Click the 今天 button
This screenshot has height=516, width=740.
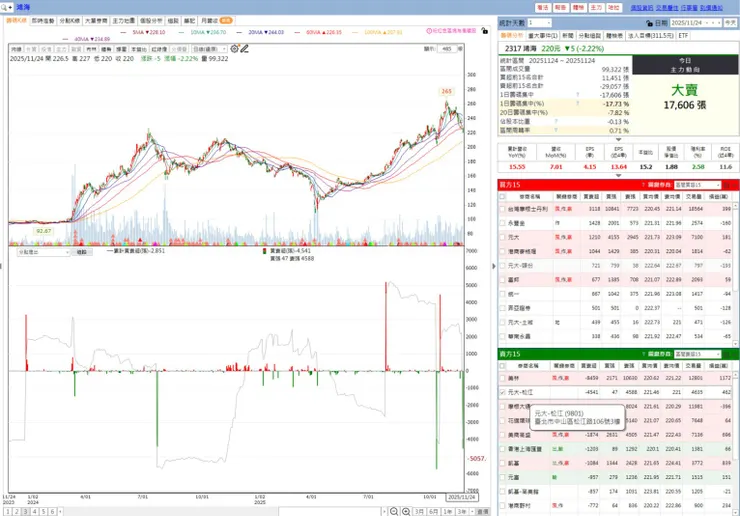click(731, 23)
